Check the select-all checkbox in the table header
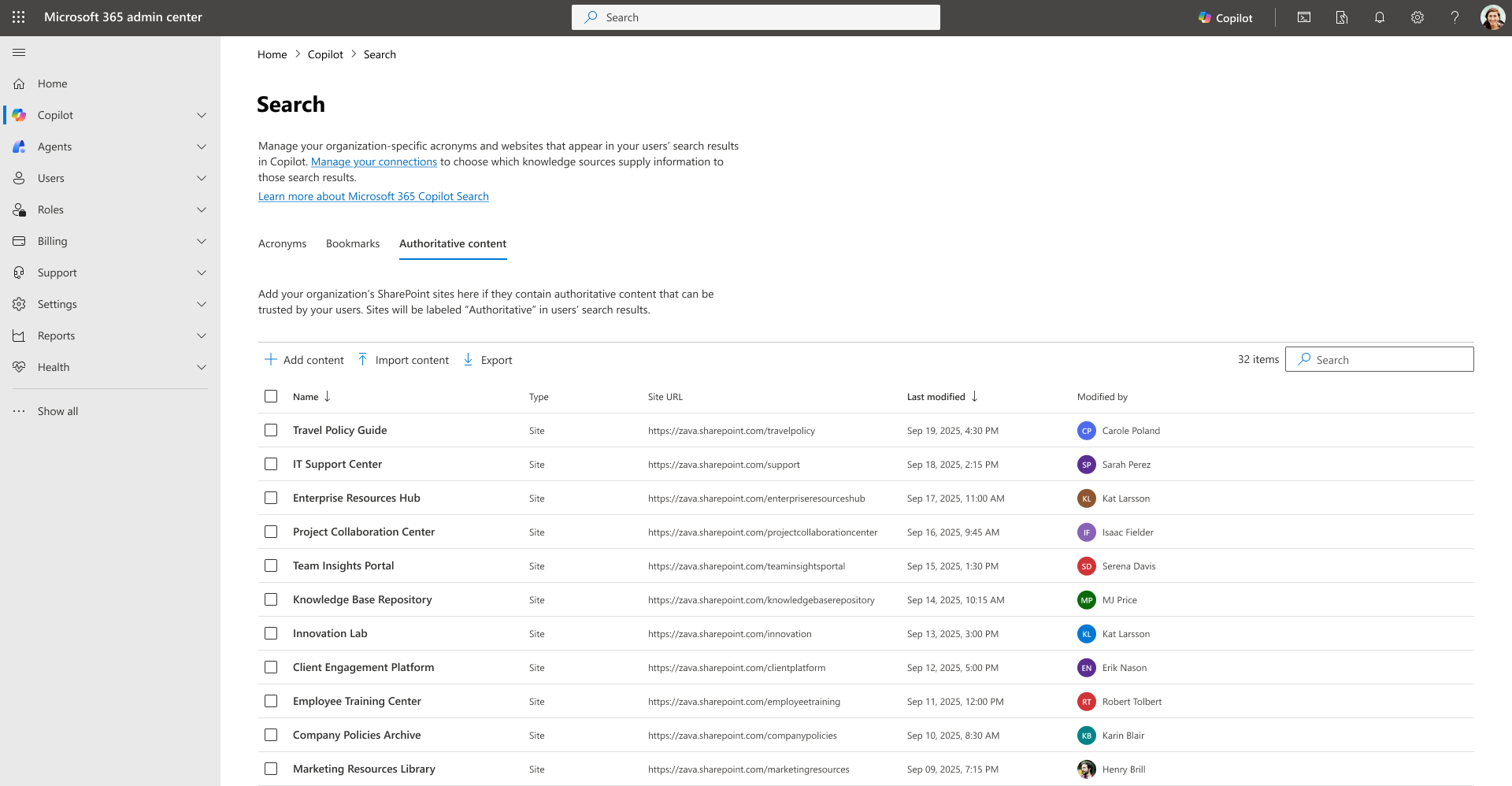Screen dimensions: 1512x786 click(271, 396)
